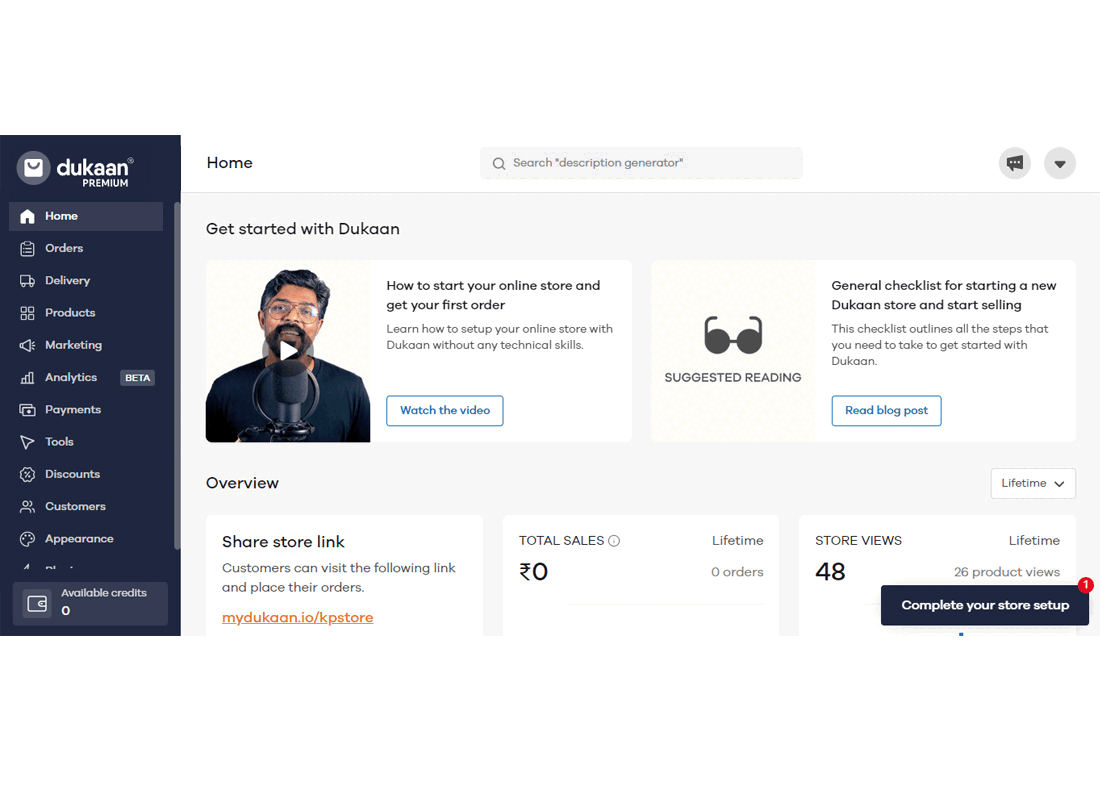Select Tools from the sidebar menu
The image size is (1100, 810).
pos(59,441)
